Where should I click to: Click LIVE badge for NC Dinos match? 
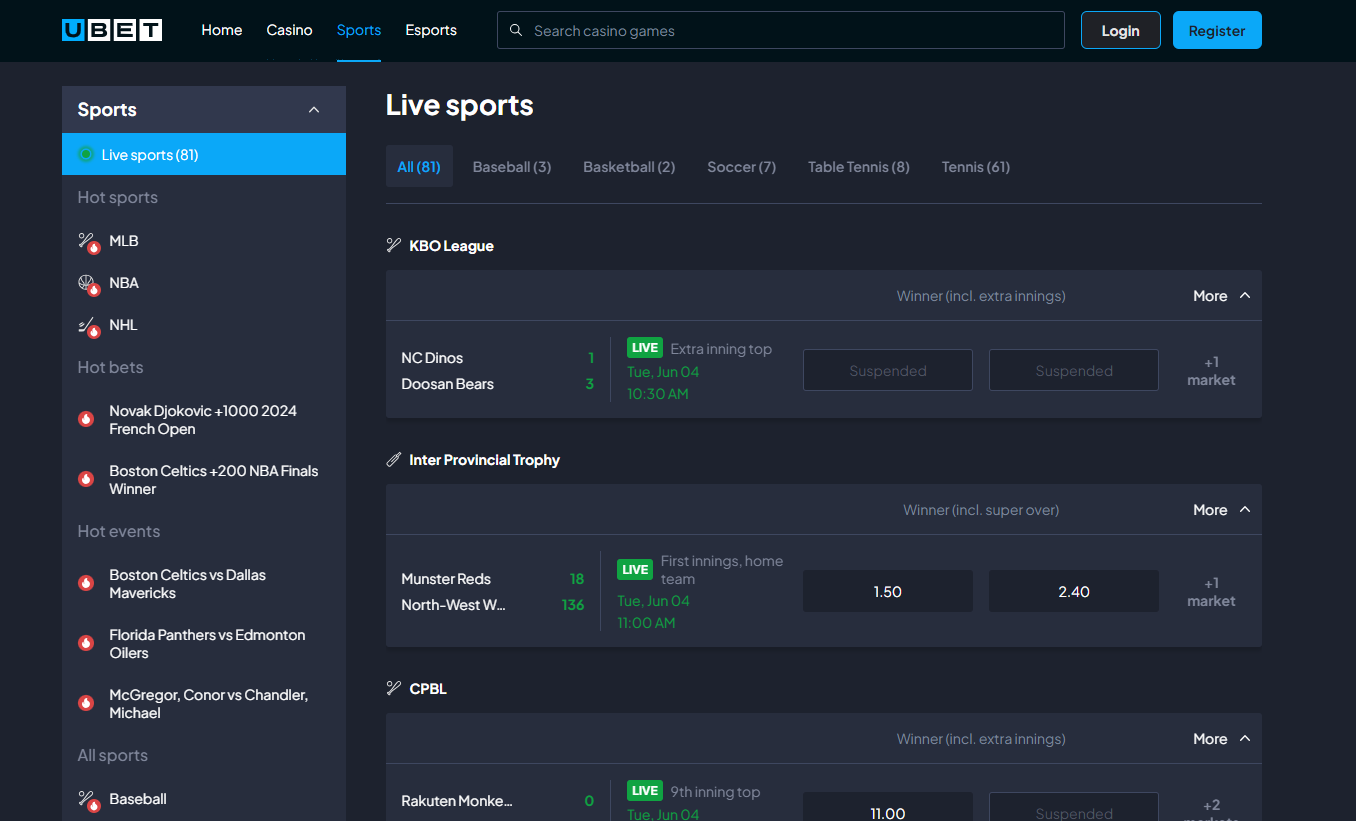click(645, 348)
